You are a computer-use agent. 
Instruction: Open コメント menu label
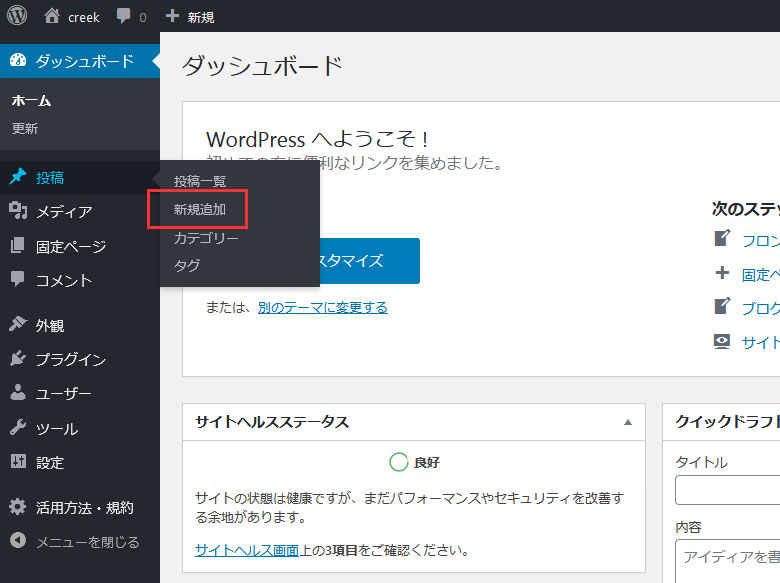64,280
